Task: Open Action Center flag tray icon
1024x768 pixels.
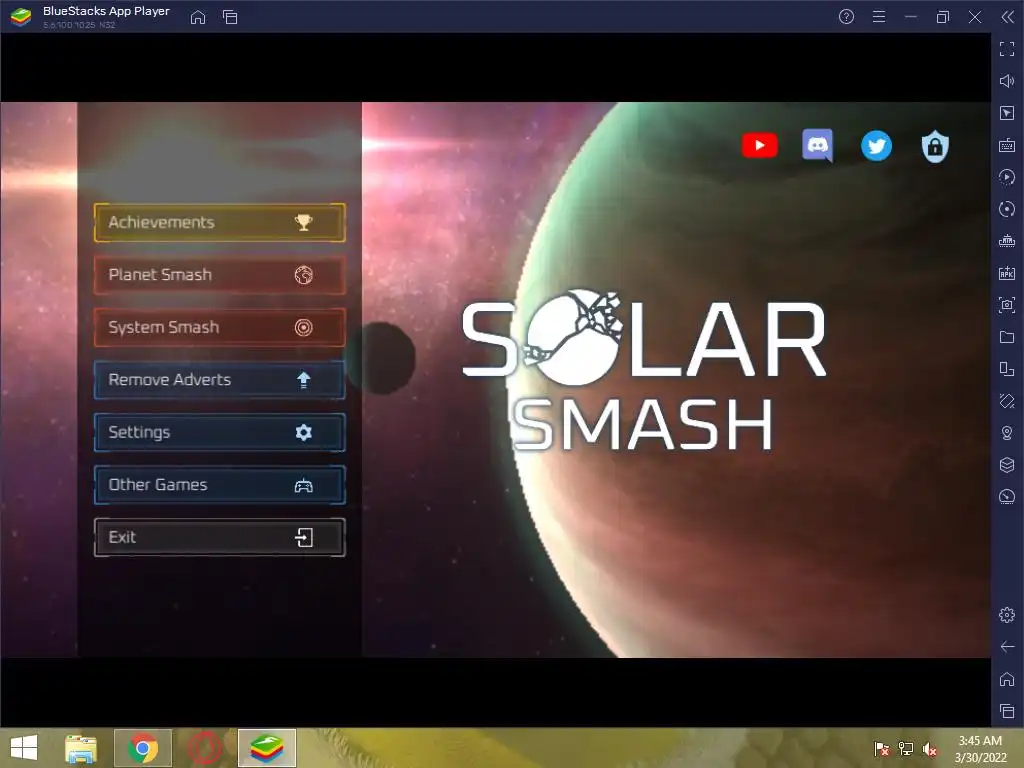Action: pos(882,749)
